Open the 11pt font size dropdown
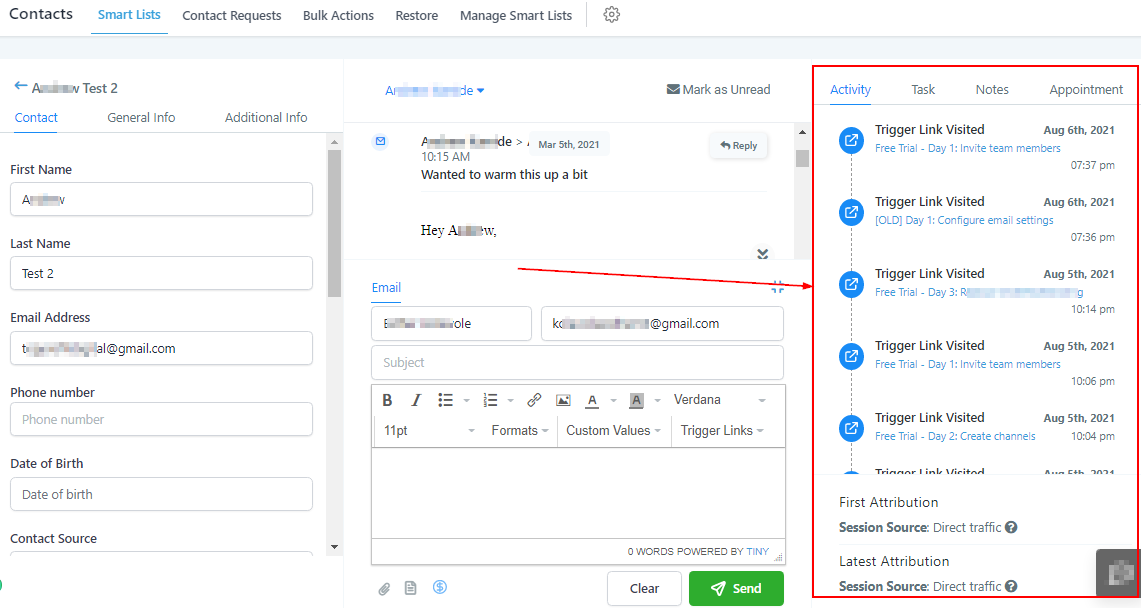Screen dimensions: 1141x608 click(429, 431)
